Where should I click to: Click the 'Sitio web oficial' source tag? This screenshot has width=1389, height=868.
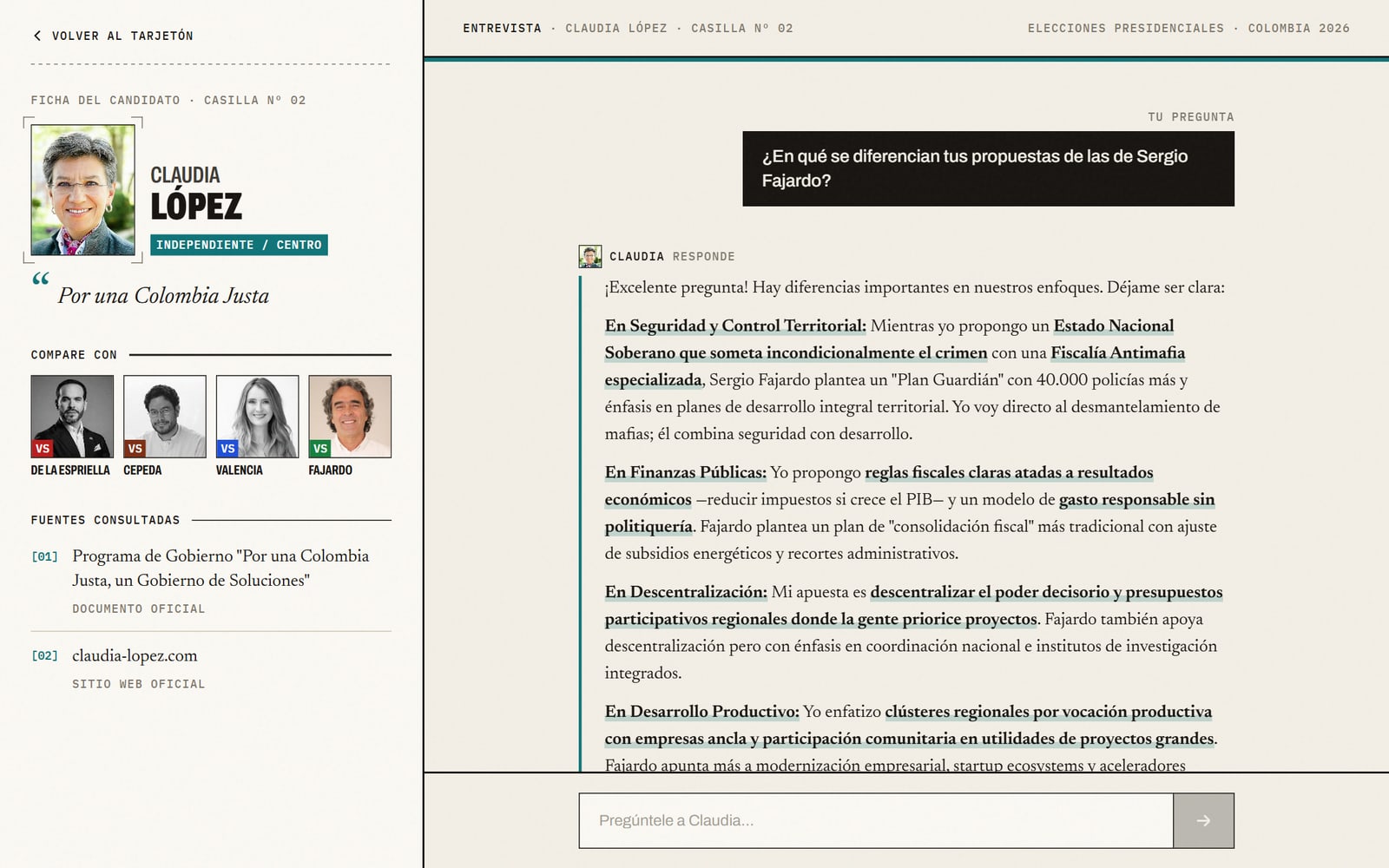click(139, 685)
